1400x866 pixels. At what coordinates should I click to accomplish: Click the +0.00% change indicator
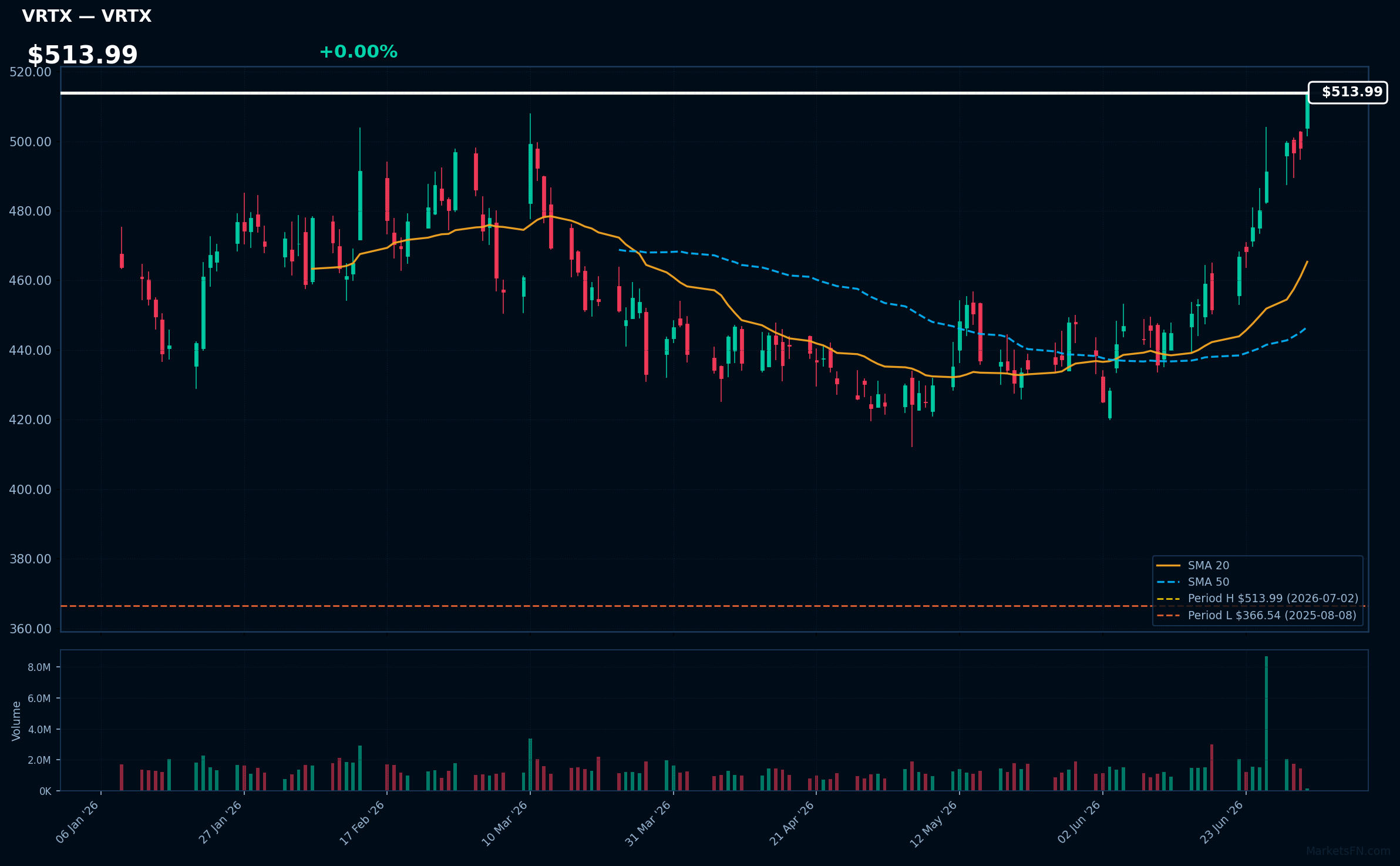pyautogui.click(x=358, y=52)
